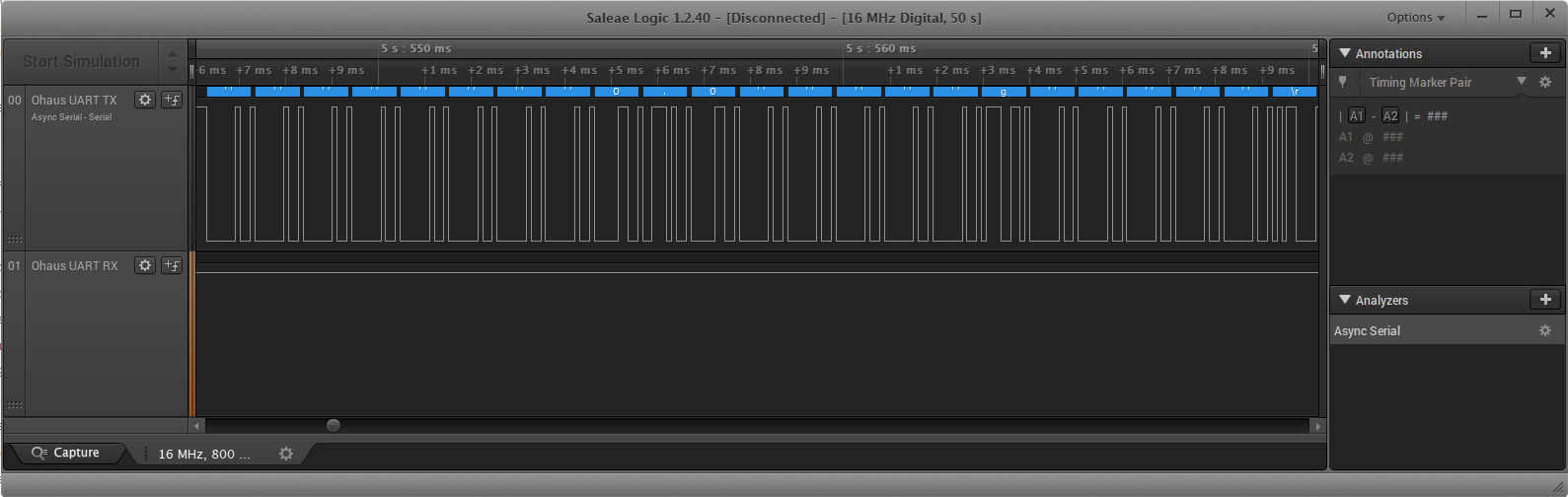
Task: Select the Async Serial analyzer entry
Action: (x=1448, y=331)
